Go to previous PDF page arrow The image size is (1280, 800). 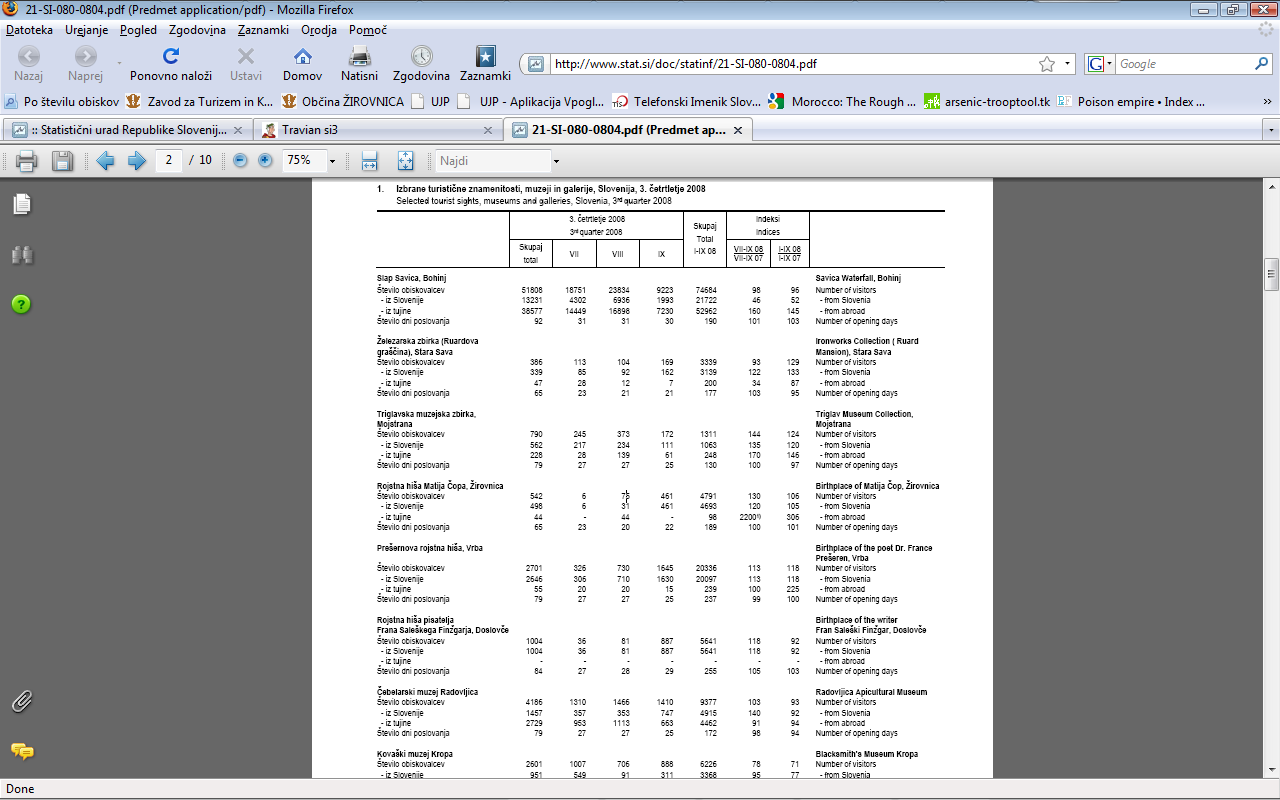click(105, 161)
